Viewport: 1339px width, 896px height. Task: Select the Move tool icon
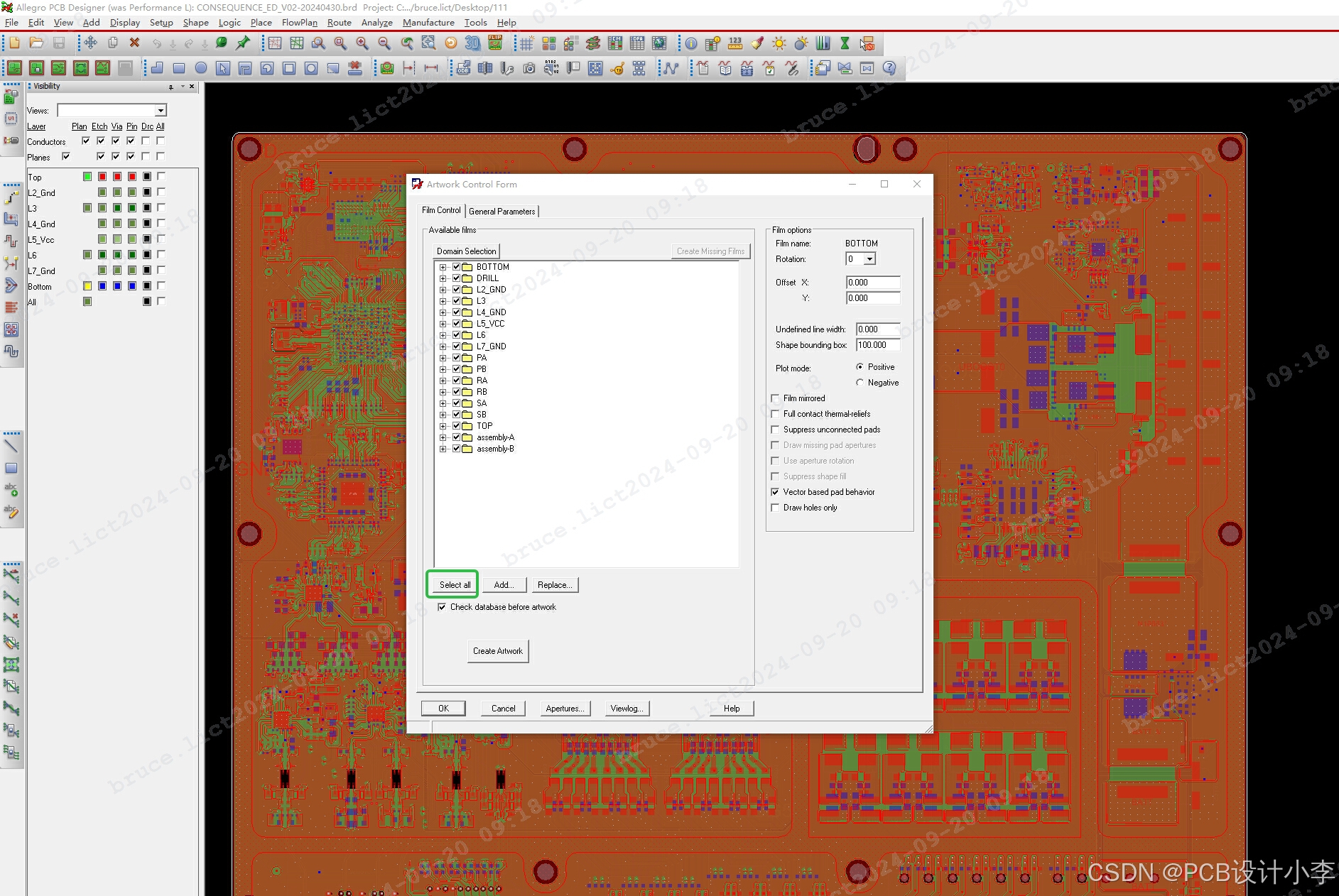tap(90, 43)
